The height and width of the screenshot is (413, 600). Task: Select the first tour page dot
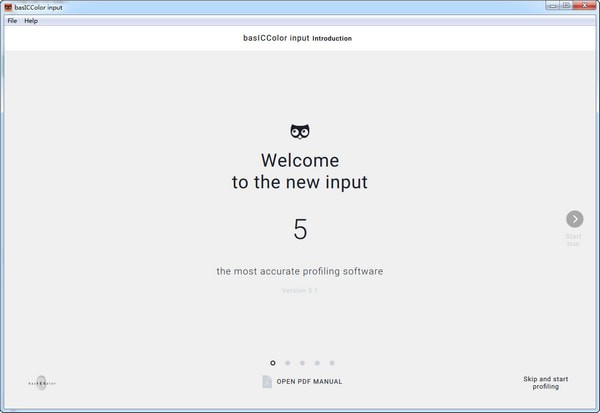272,363
